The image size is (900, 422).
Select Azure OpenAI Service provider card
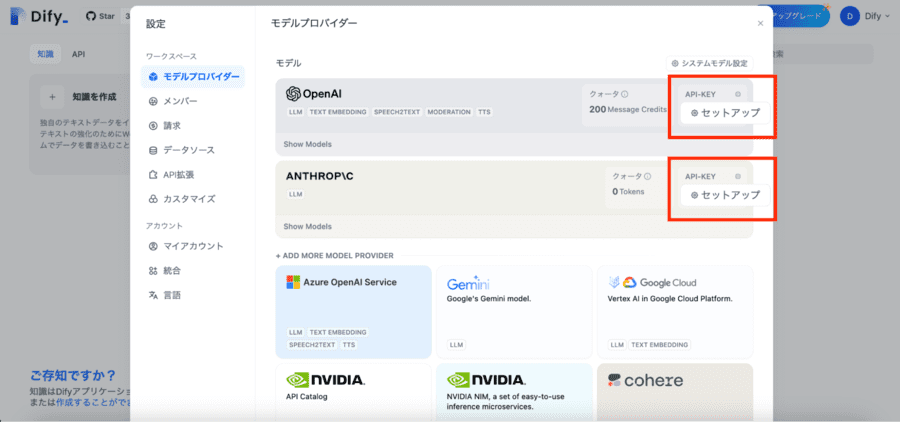click(354, 312)
